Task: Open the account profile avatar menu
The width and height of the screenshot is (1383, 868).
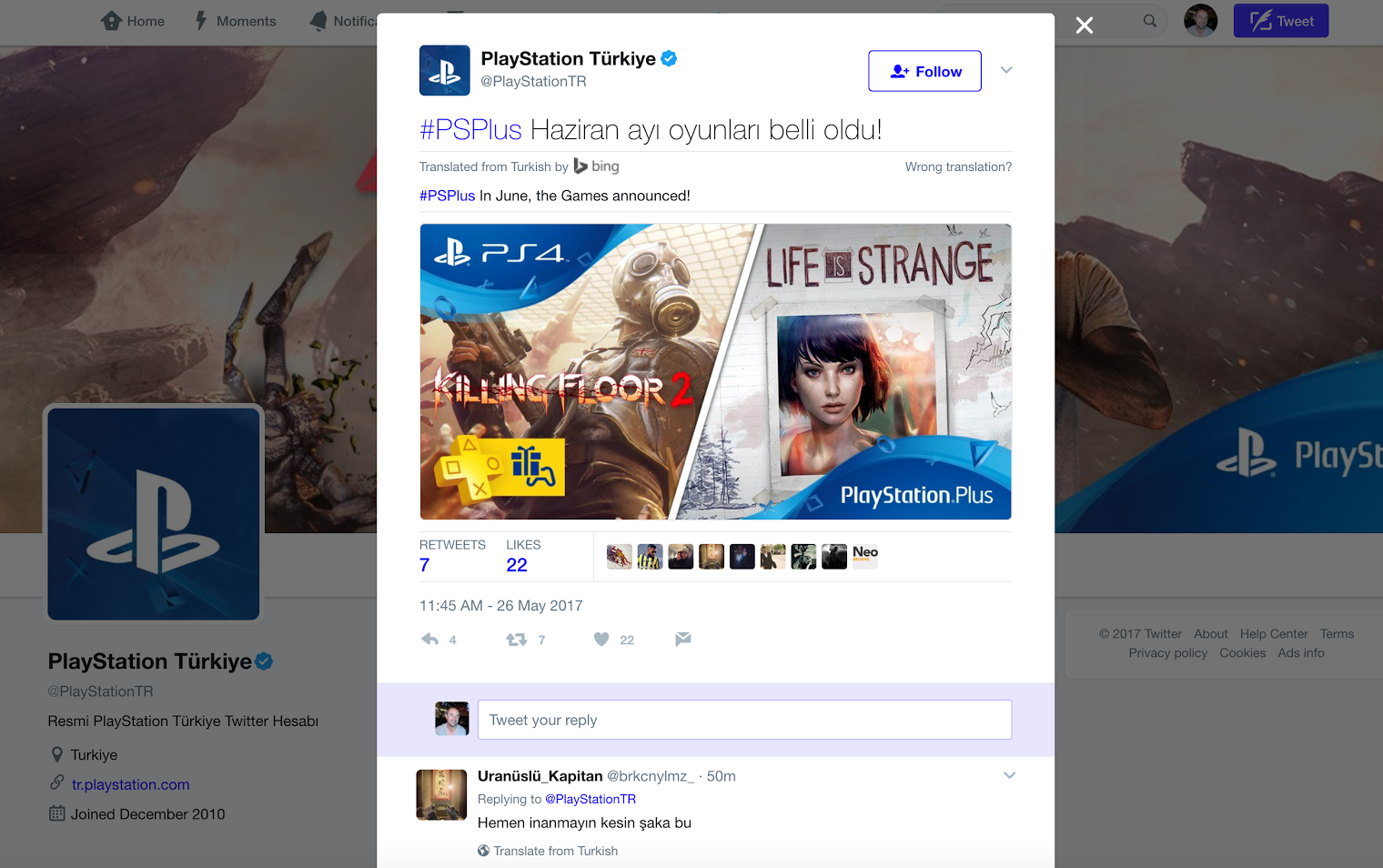Action: 1200,21
